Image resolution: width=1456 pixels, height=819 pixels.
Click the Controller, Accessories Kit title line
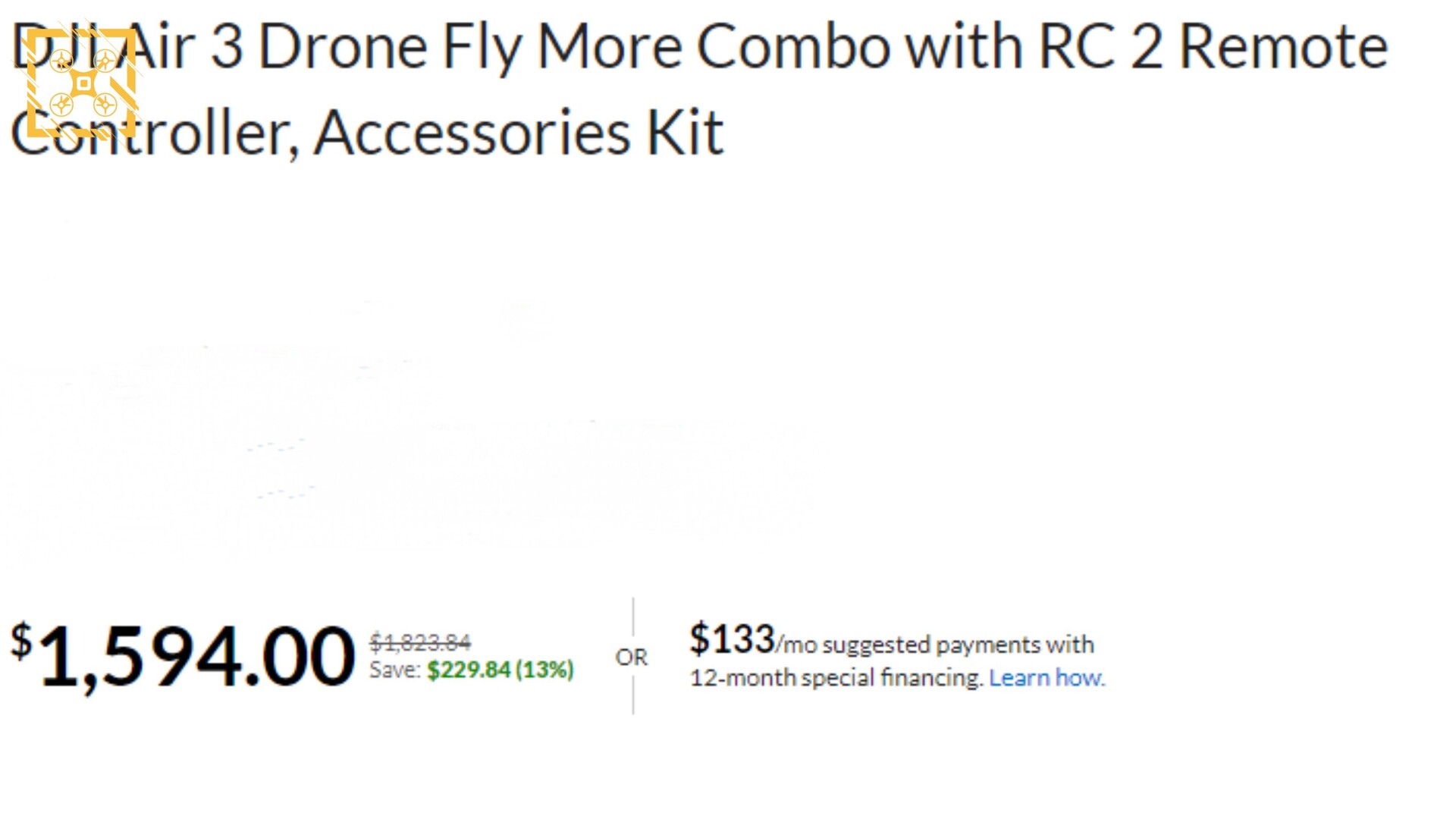point(367,133)
